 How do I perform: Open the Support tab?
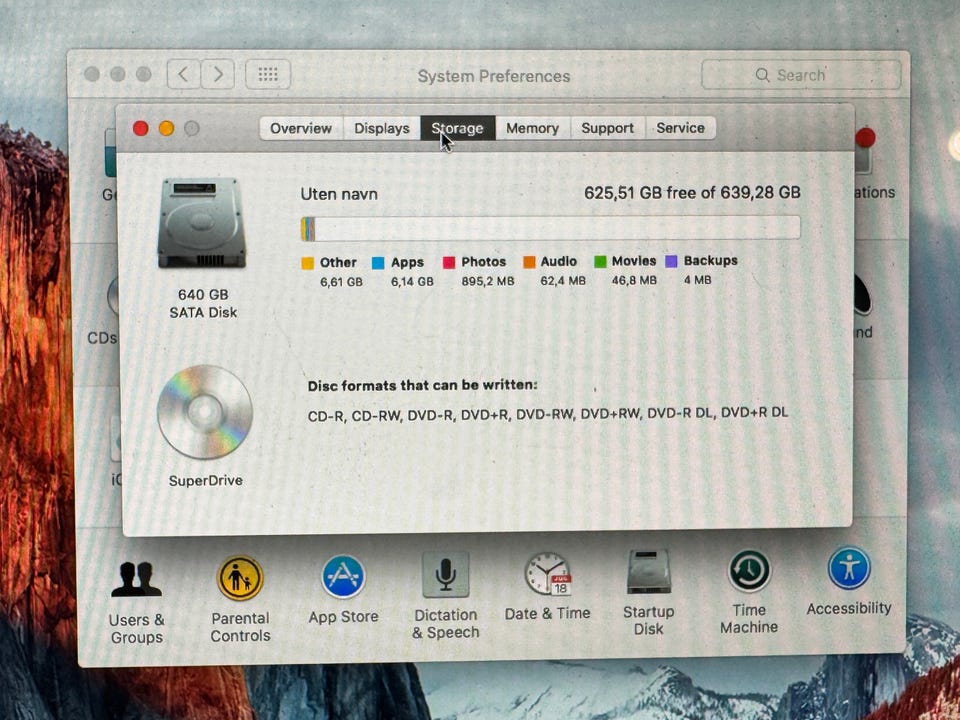tap(607, 128)
